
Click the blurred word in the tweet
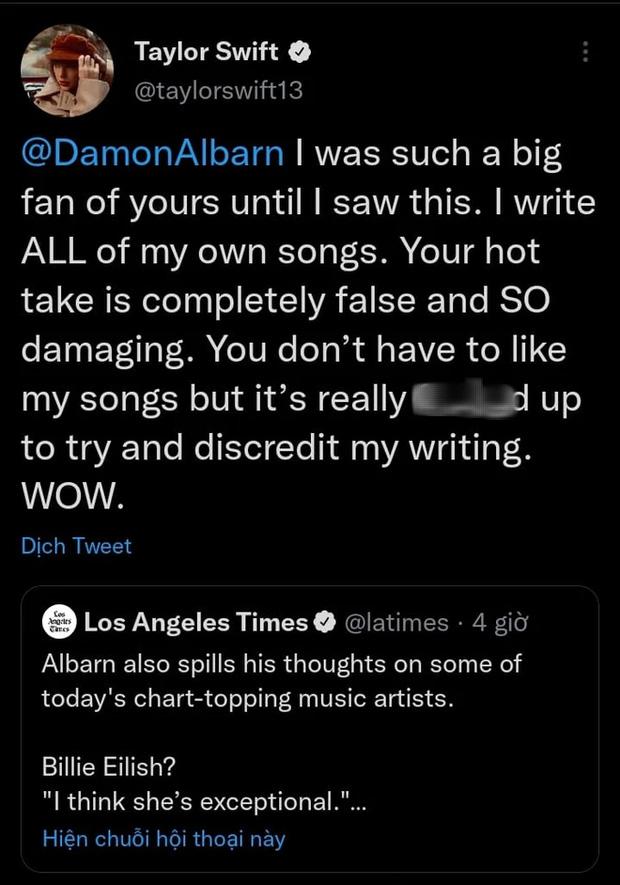[x=460, y=401]
